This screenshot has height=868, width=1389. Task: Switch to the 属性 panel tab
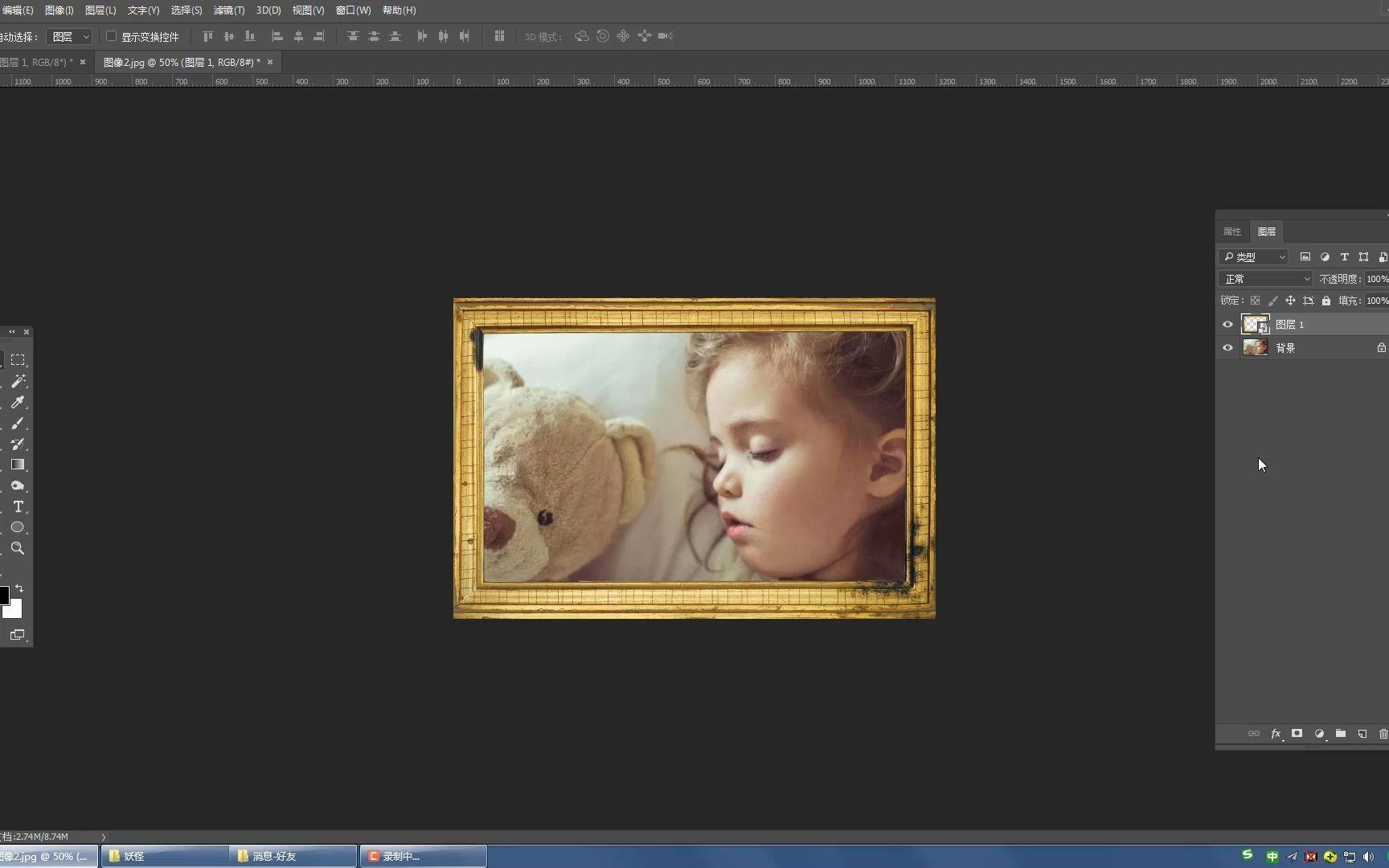[1232, 231]
